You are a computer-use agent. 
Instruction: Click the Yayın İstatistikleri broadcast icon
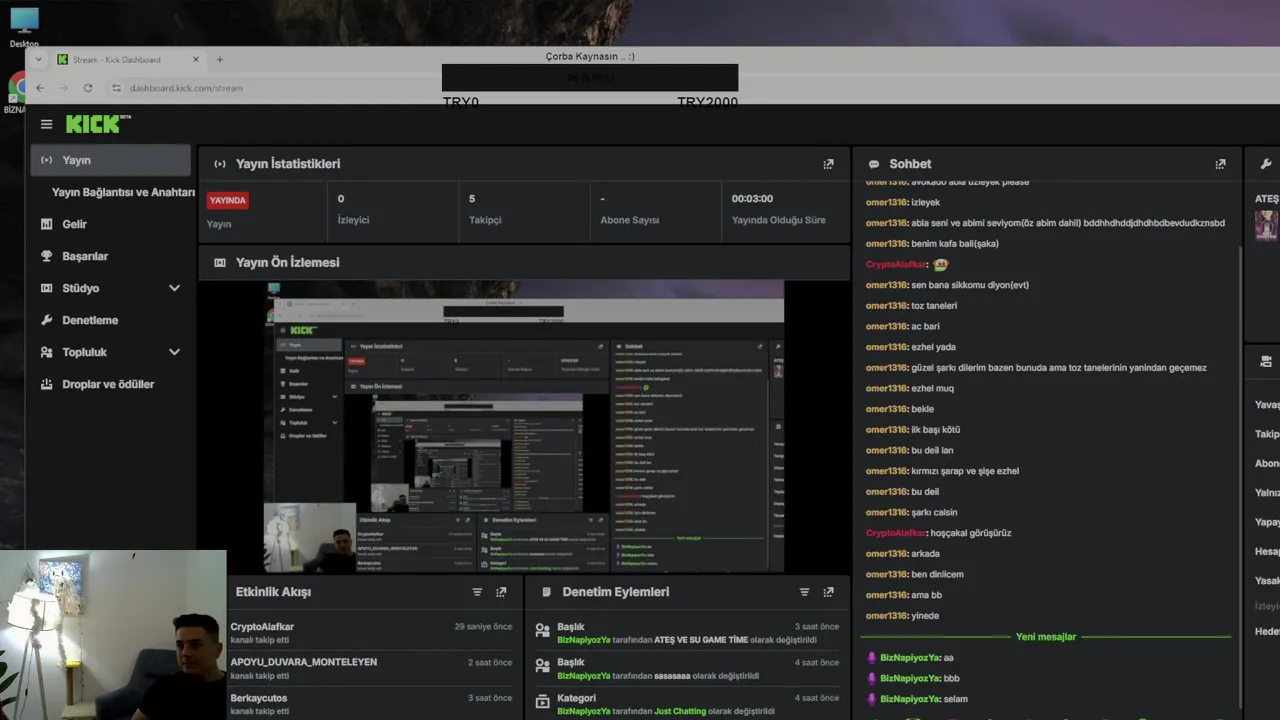click(220, 164)
